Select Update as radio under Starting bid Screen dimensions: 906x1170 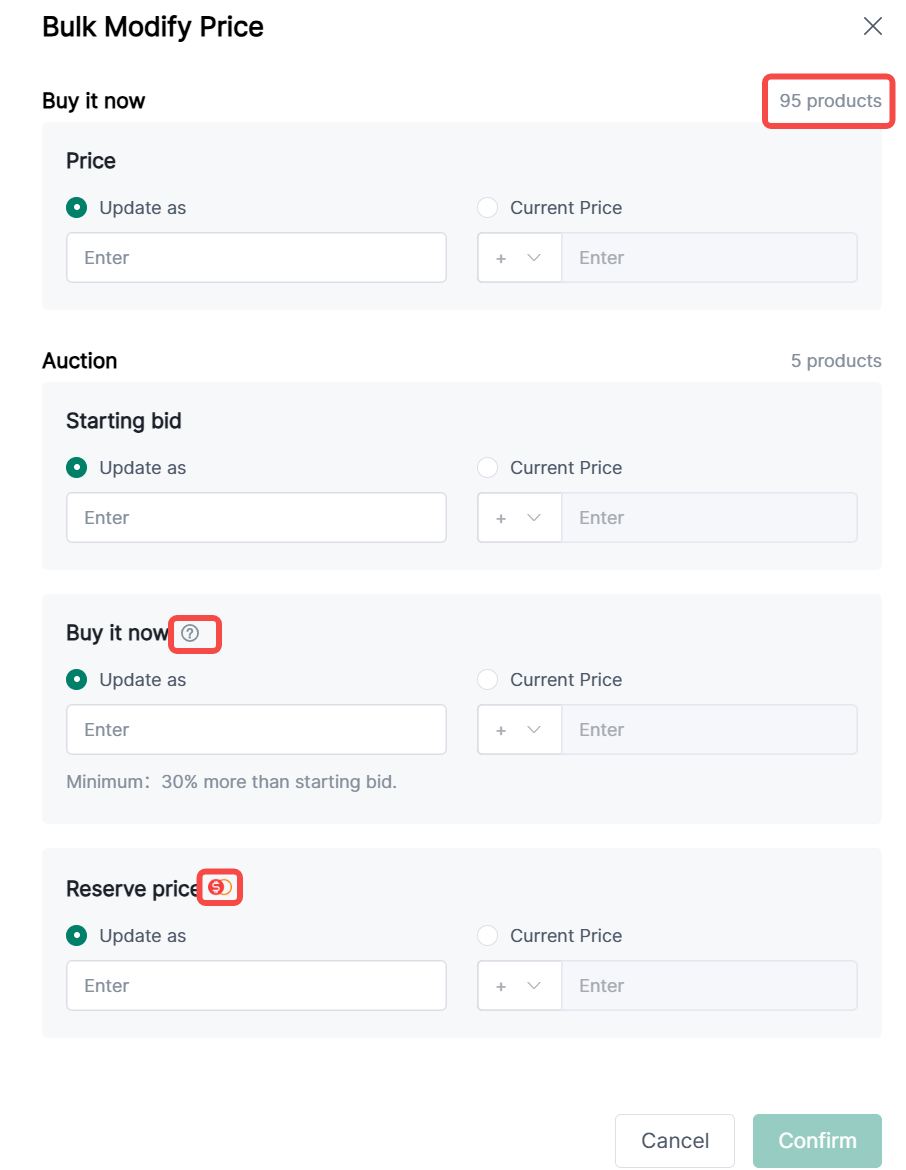76,468
